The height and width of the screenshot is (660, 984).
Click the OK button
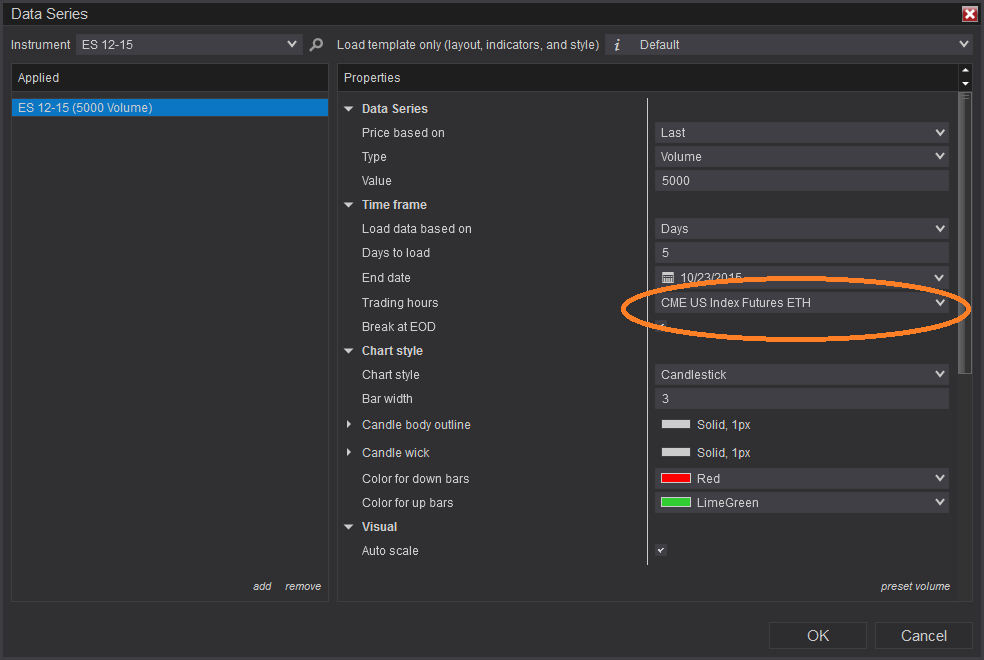click(817, 635)
